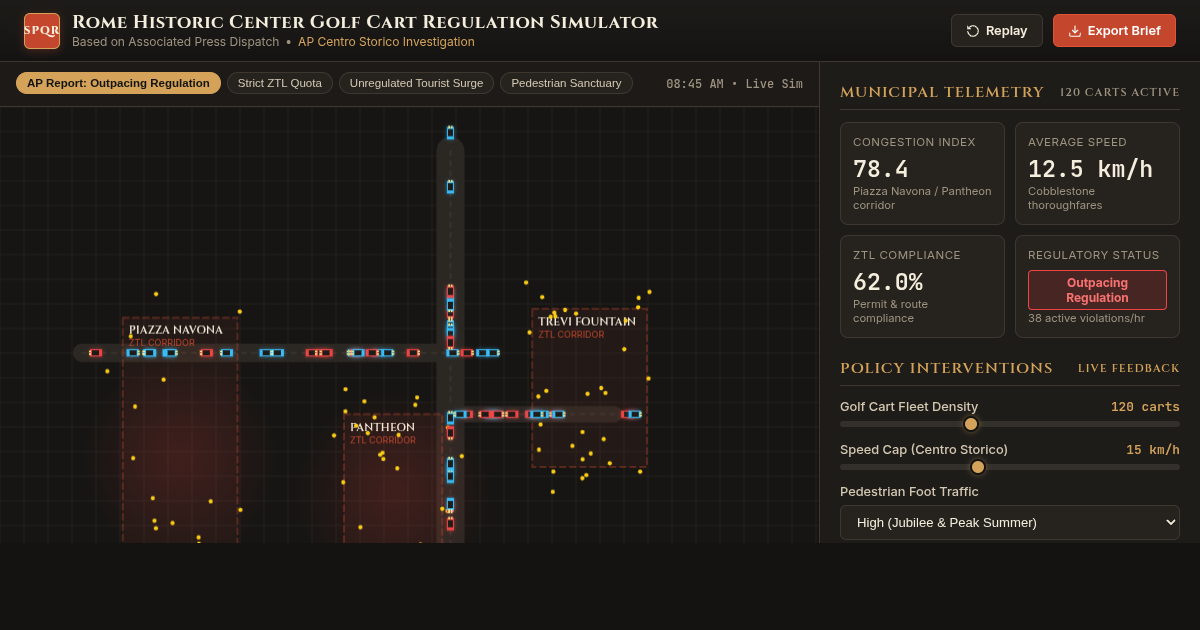Viewport: 1200px width, 630px height.
Task: Click the Trevi Fountain map label
Action: 587,321
